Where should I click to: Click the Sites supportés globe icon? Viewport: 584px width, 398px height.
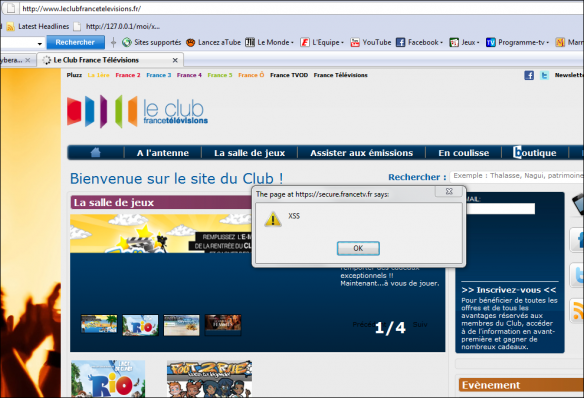pyautogui.click(x=127, y=42)
